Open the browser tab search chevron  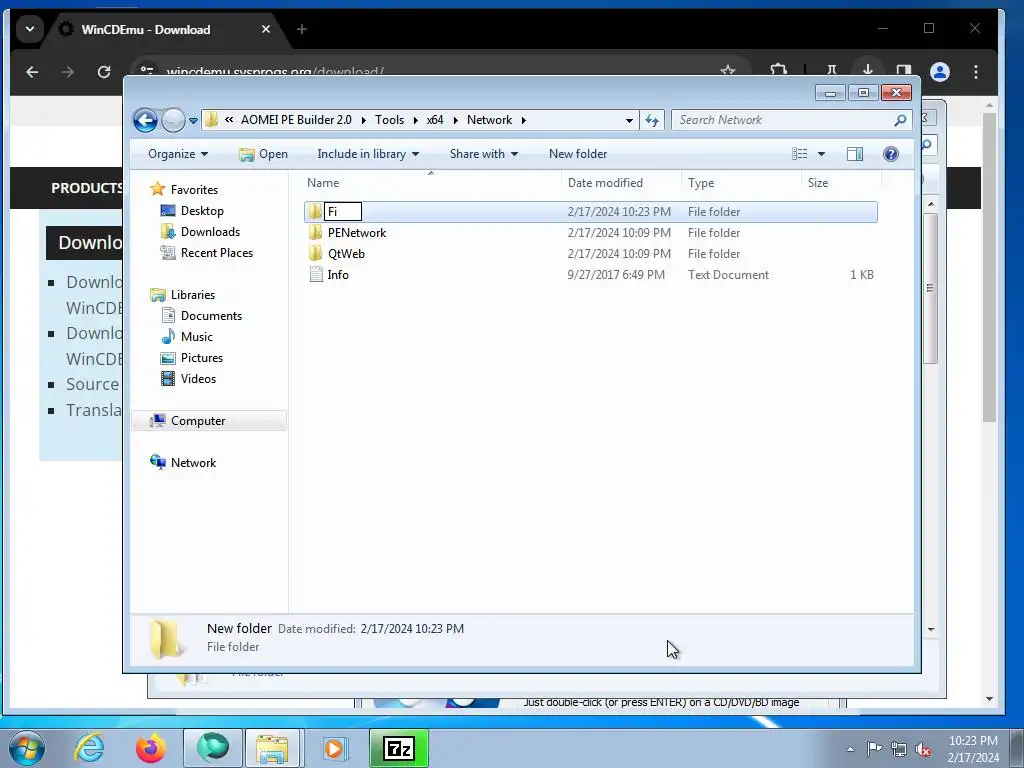point(30,29)
